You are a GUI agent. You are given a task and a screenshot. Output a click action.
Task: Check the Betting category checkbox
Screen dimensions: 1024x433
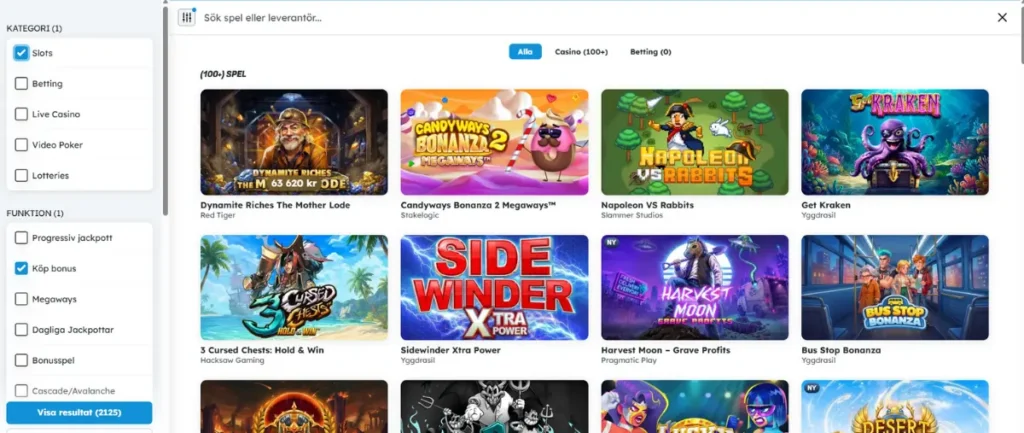pos(21,84)
